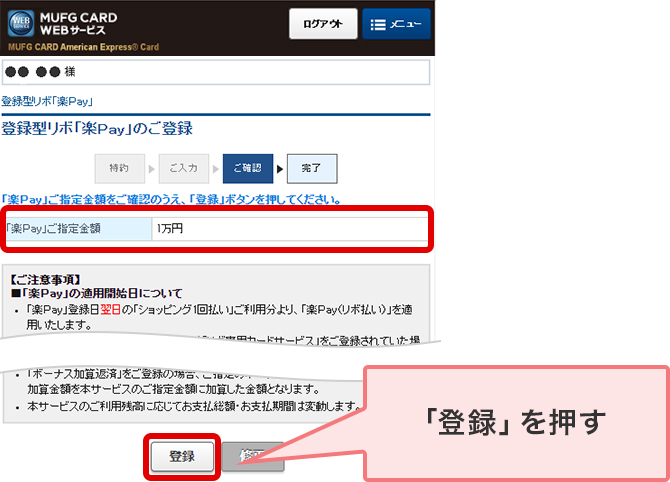Screen dimensions: 670x482
Task: Select the 完了 step
Action: tap(311, 169)
